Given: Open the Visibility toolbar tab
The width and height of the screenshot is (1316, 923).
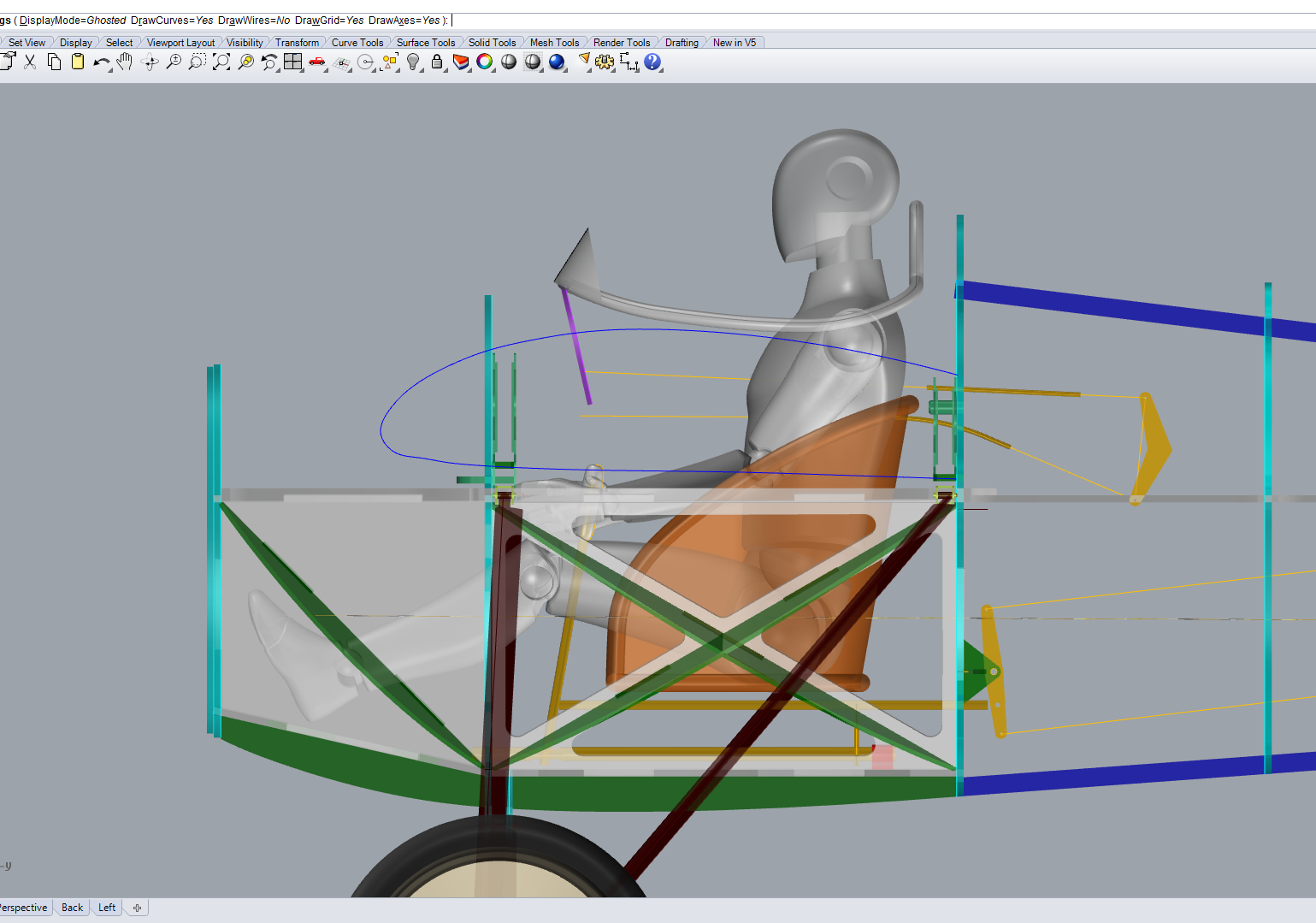Looking at the screenshot, I should click(x=245, y=43).
